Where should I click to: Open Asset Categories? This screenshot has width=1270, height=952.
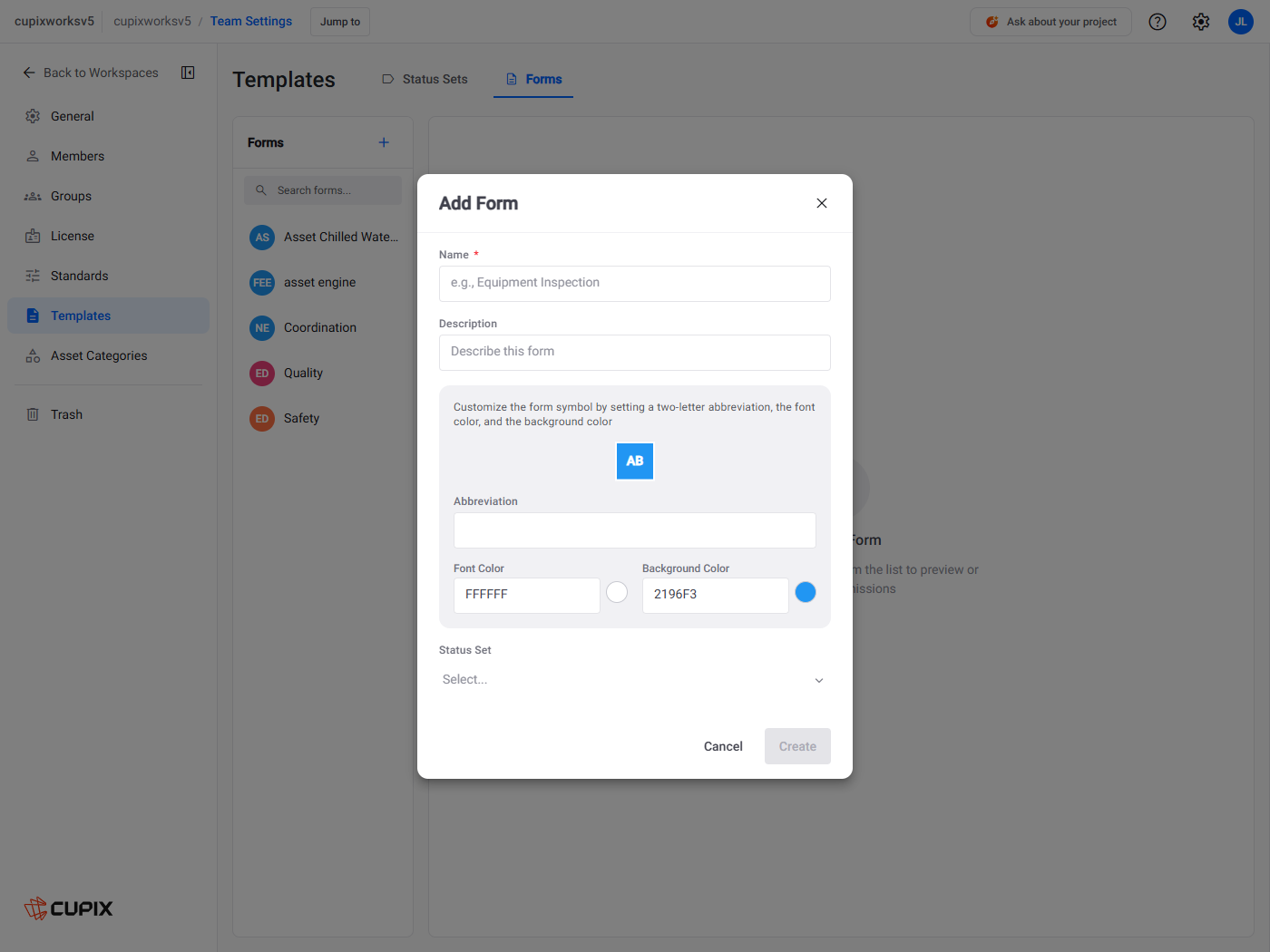(x=108, y=355)
